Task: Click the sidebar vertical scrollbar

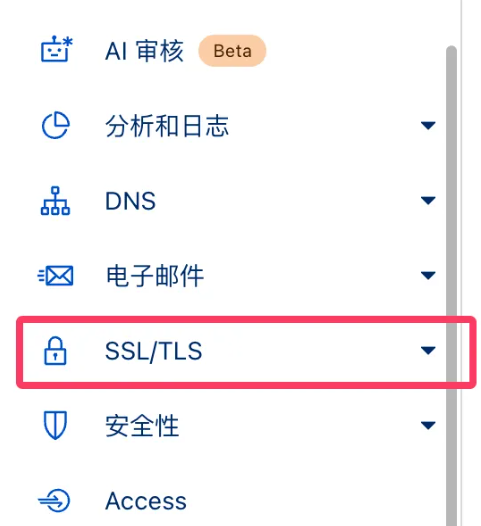Action: click(x=451, y=285)
